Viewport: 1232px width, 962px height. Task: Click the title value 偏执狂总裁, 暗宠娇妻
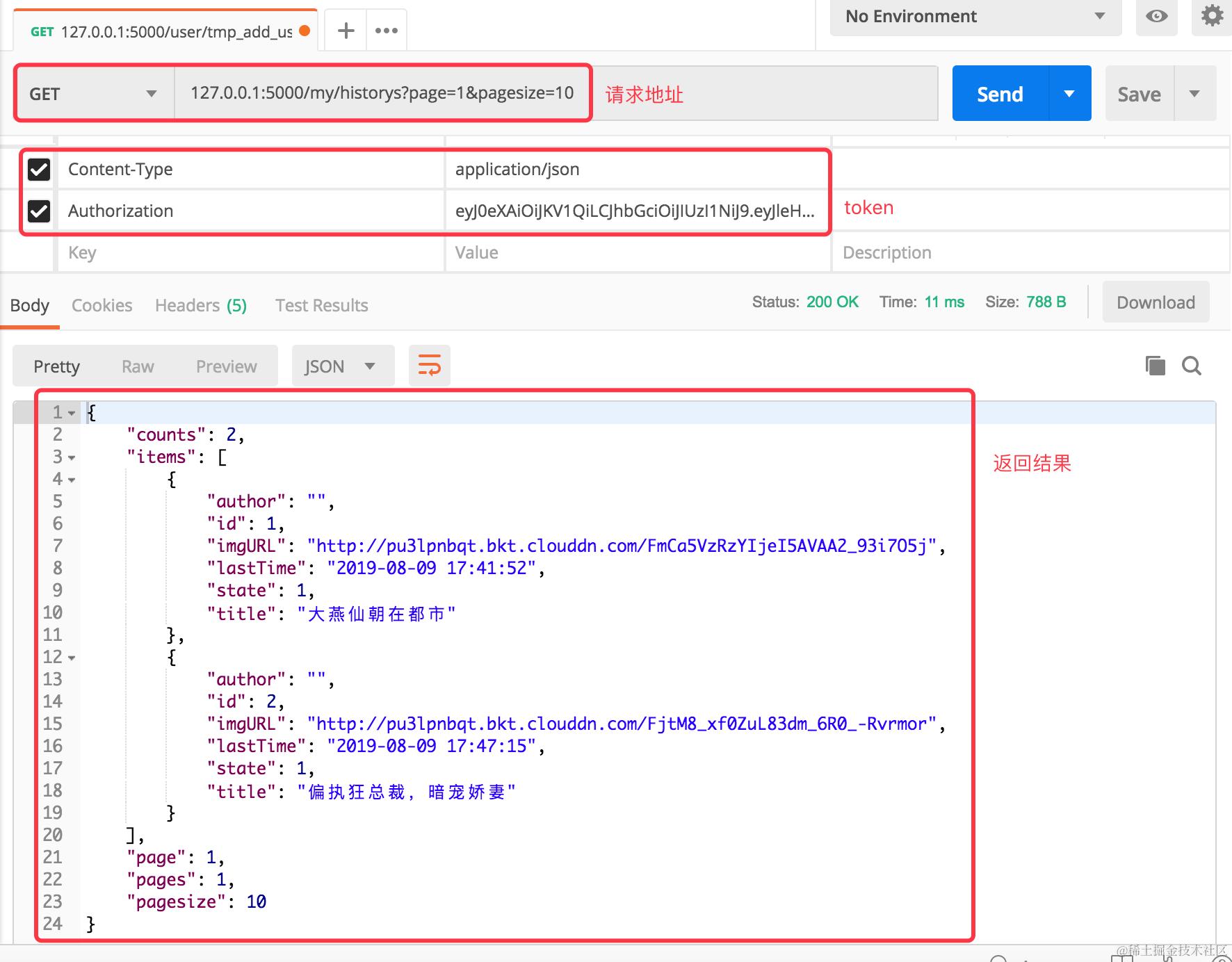407,792
